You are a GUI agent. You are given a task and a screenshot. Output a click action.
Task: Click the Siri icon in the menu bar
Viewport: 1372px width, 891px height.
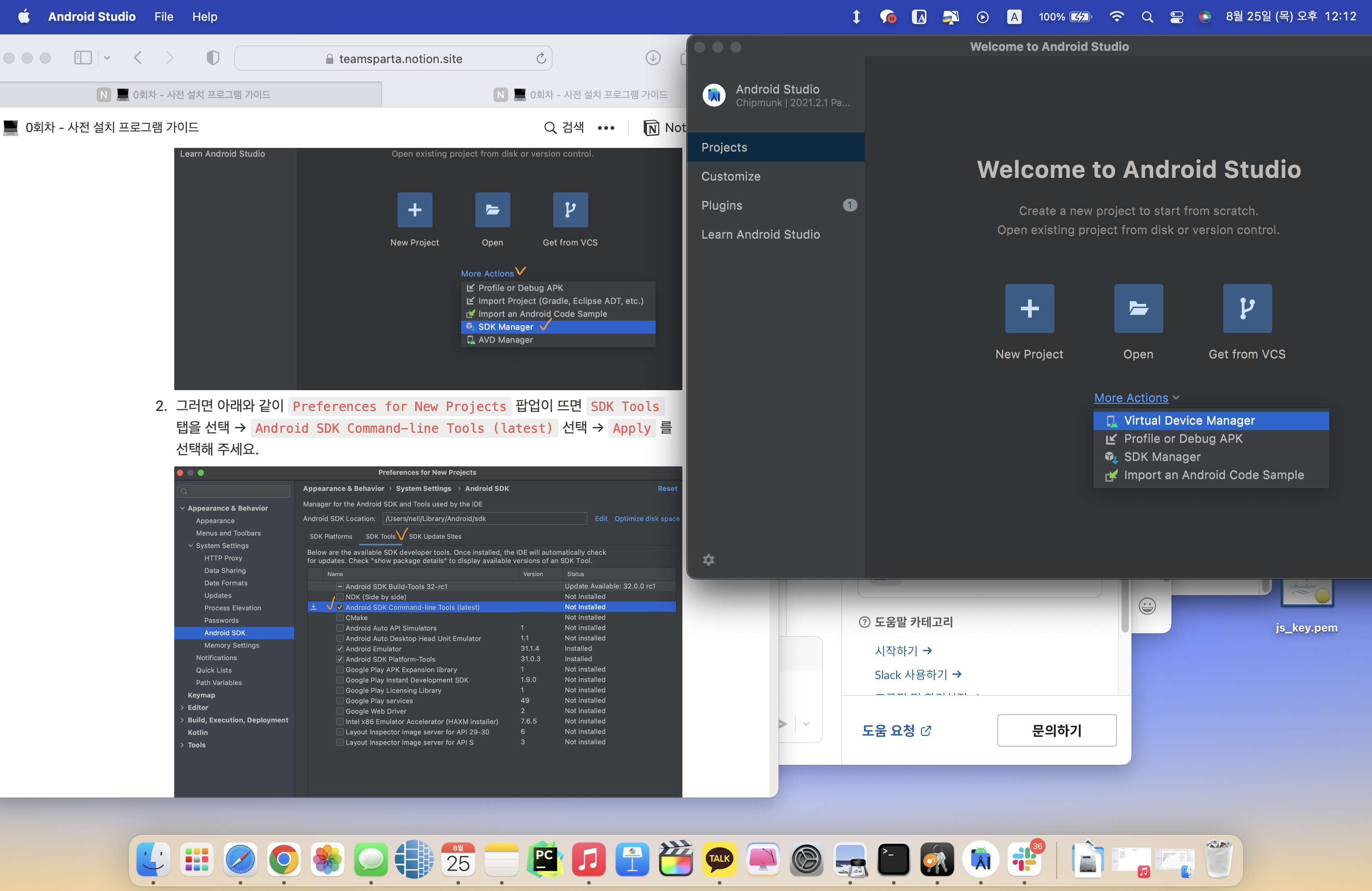click(1205, 17)
